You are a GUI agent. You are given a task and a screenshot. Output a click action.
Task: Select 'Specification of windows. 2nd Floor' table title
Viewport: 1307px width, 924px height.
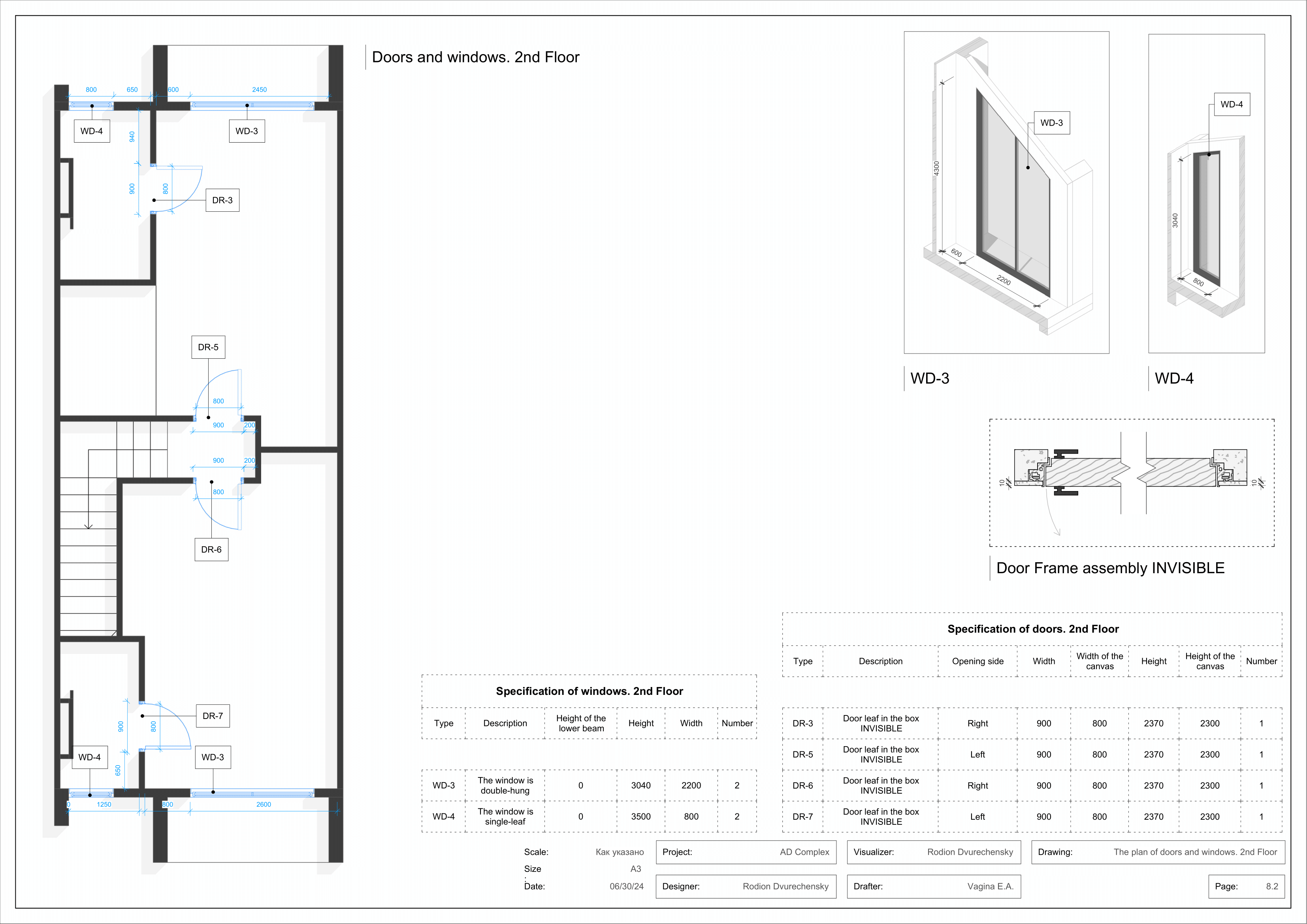pyautogui.click(x=589, y=691)
